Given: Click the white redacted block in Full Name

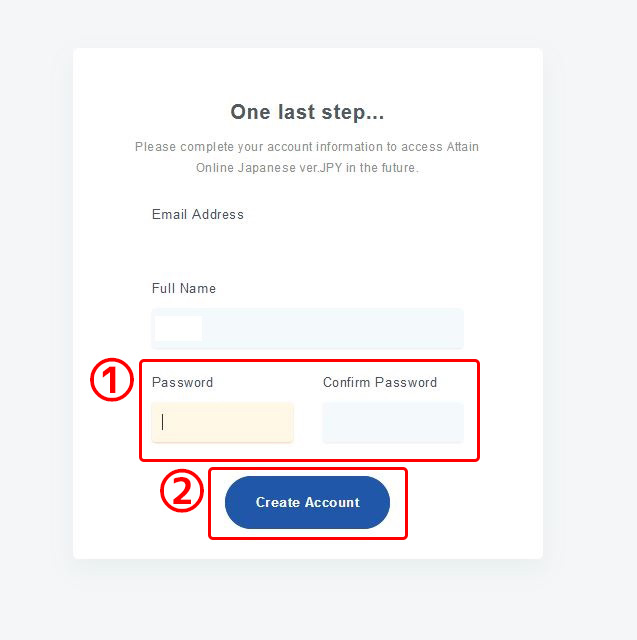Looking at the screenshot, I should tap(178, 328).
